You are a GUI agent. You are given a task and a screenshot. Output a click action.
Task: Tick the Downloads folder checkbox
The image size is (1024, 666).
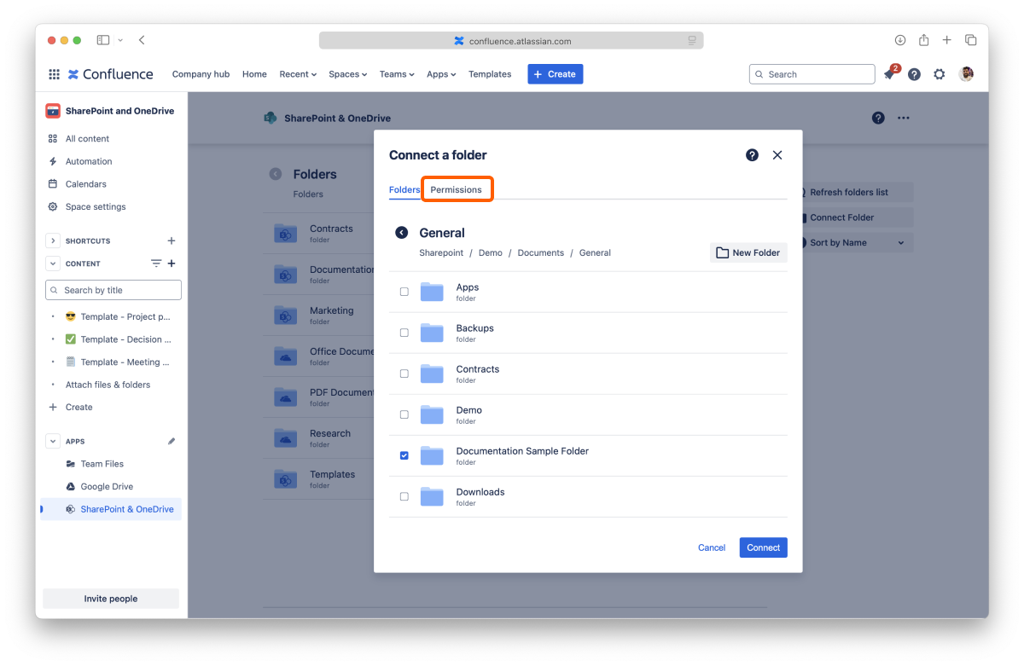coord(404,497)
